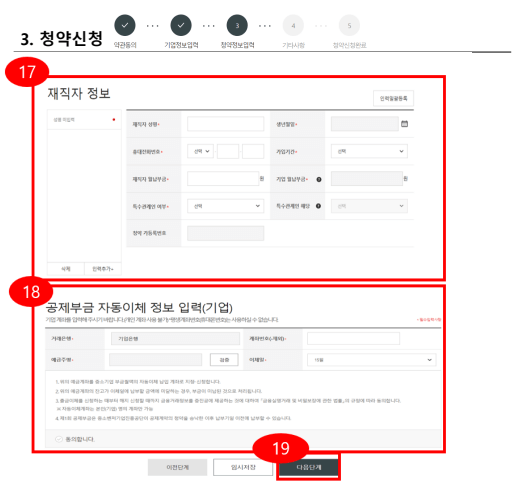Click the 다음단계 button
Image resolution: width=528 pixels, height=483 pixels.
[x=309, y=467]
